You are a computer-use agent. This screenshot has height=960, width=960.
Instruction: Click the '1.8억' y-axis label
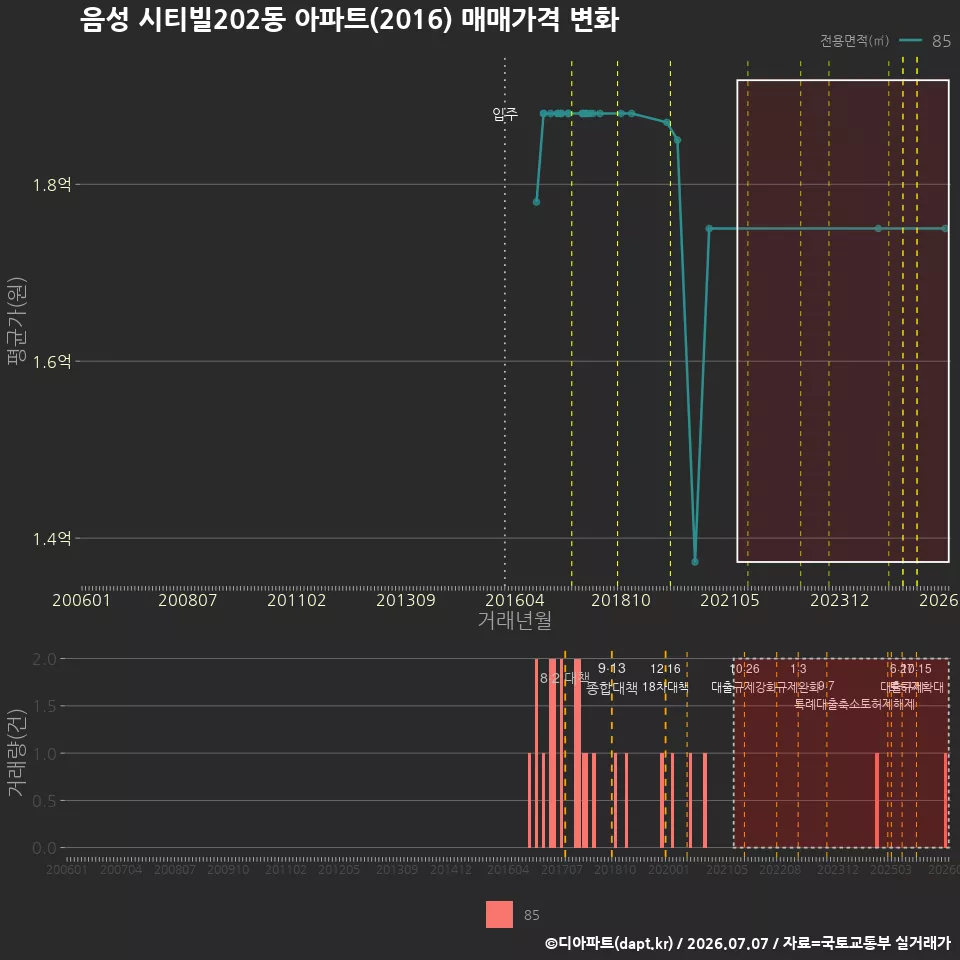(52, 185)
